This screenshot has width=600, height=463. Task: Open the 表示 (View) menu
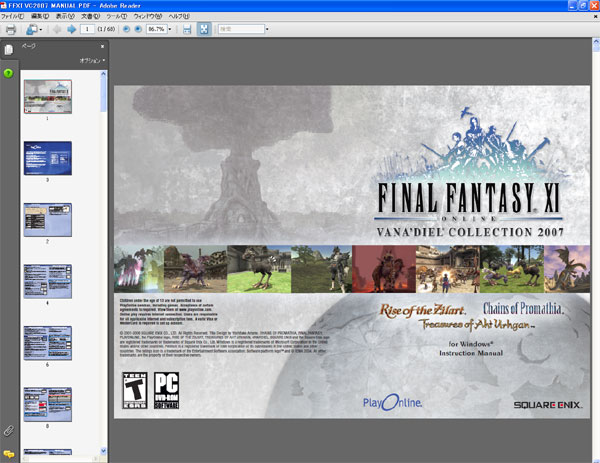point(65,16)
